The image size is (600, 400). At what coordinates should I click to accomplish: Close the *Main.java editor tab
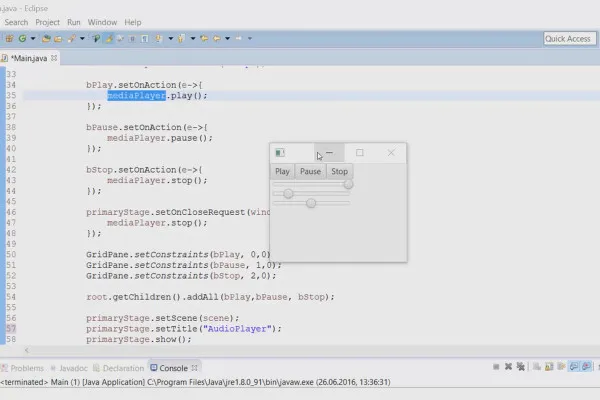(54, 58)
